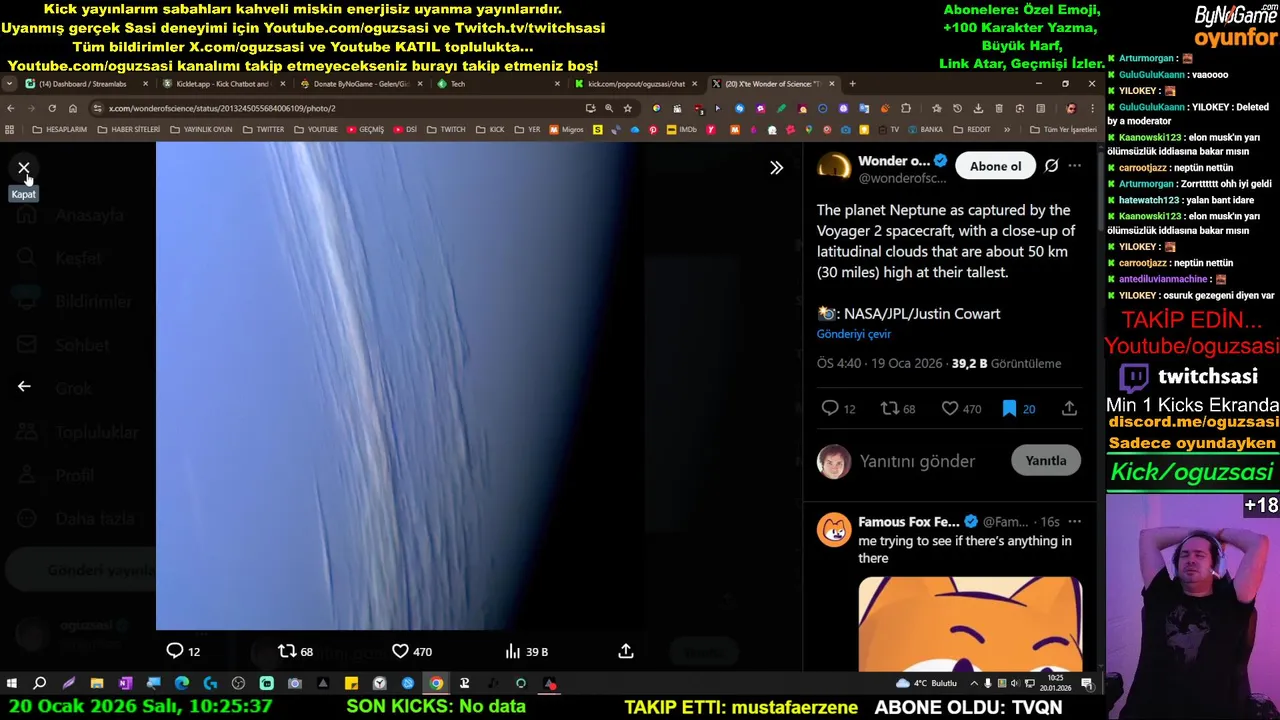
Task: Toggle like heart in sidebar tweet (470)
Action: pos(961,408)
